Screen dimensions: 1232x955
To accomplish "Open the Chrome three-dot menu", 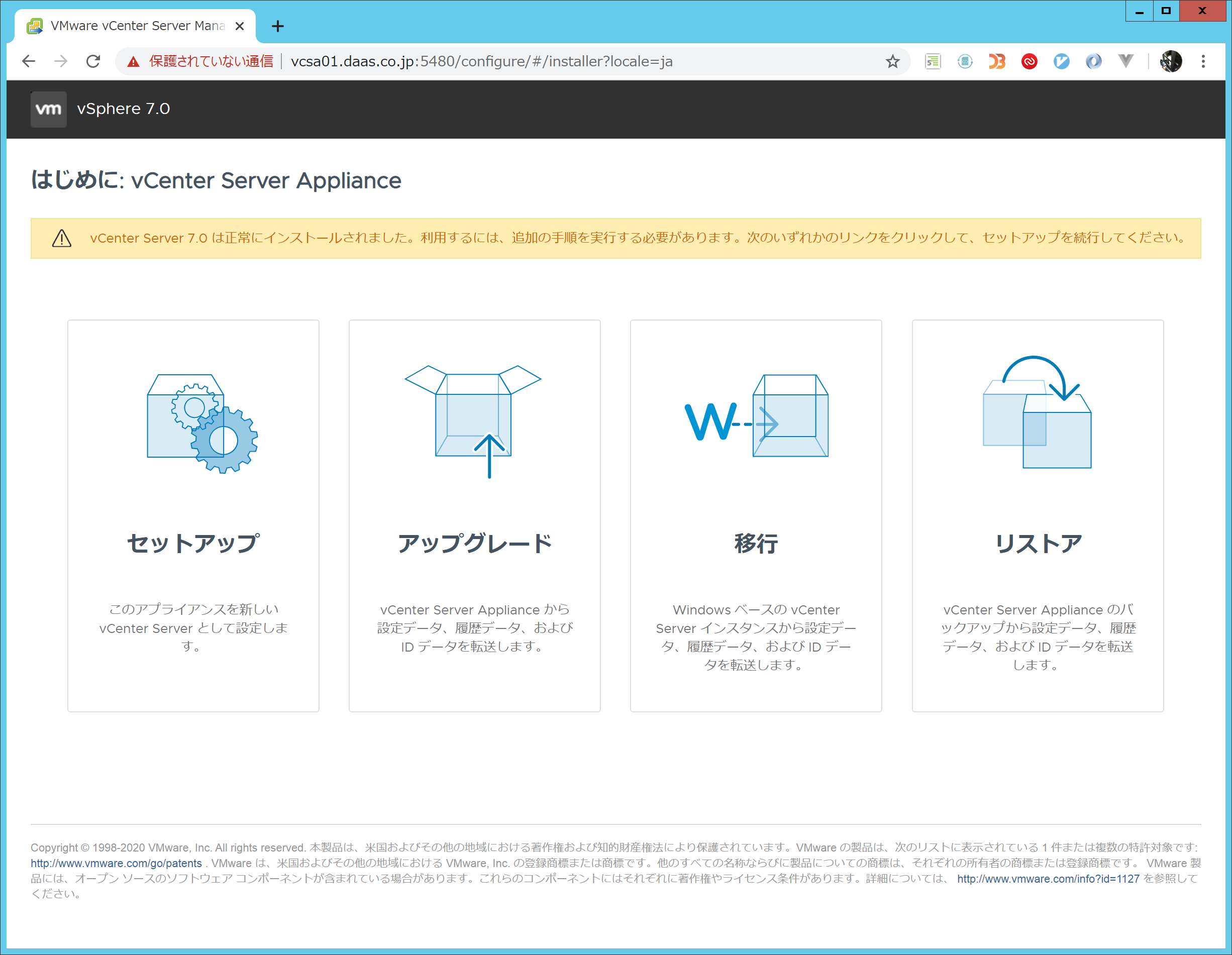I will (1203, 61).
